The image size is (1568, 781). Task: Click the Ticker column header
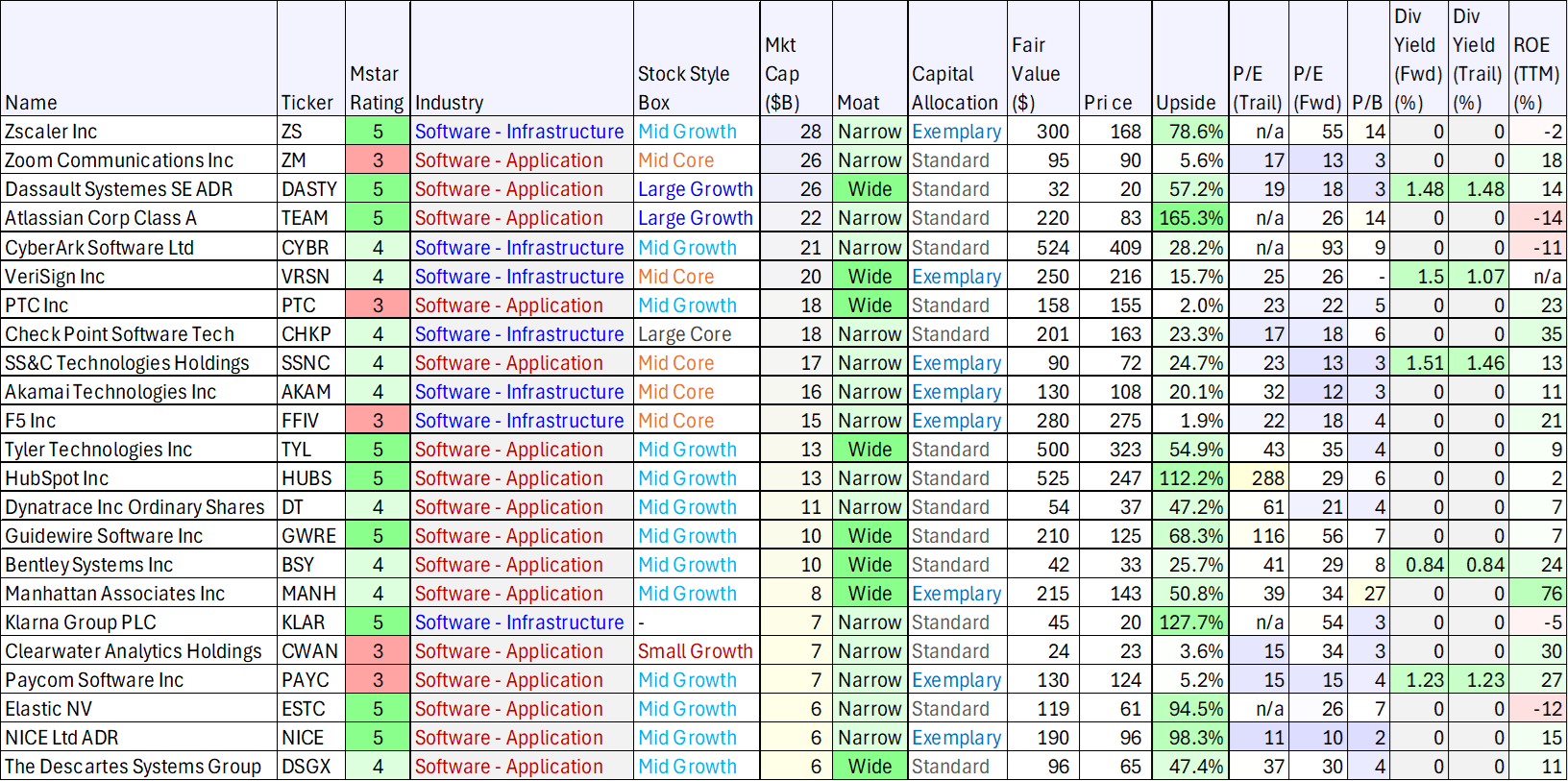click(x=310, y=59)
